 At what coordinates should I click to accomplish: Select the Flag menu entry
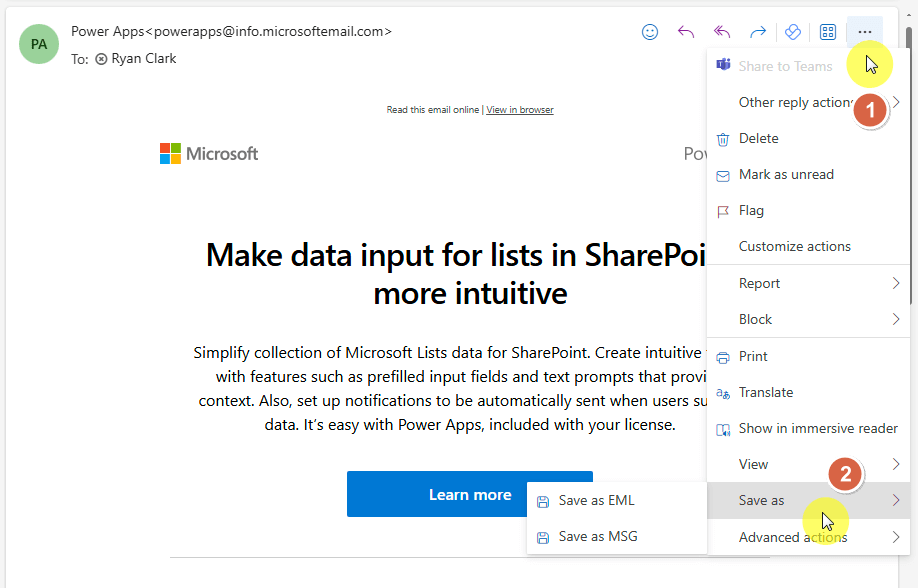pyautogui.click(x=808, y=211)
